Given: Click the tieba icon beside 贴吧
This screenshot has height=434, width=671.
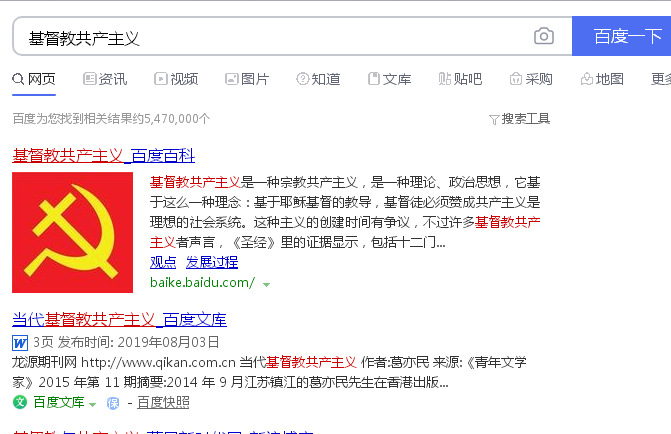Looking at the screenshot, I should pyautogui.click(x=445, y=79).
